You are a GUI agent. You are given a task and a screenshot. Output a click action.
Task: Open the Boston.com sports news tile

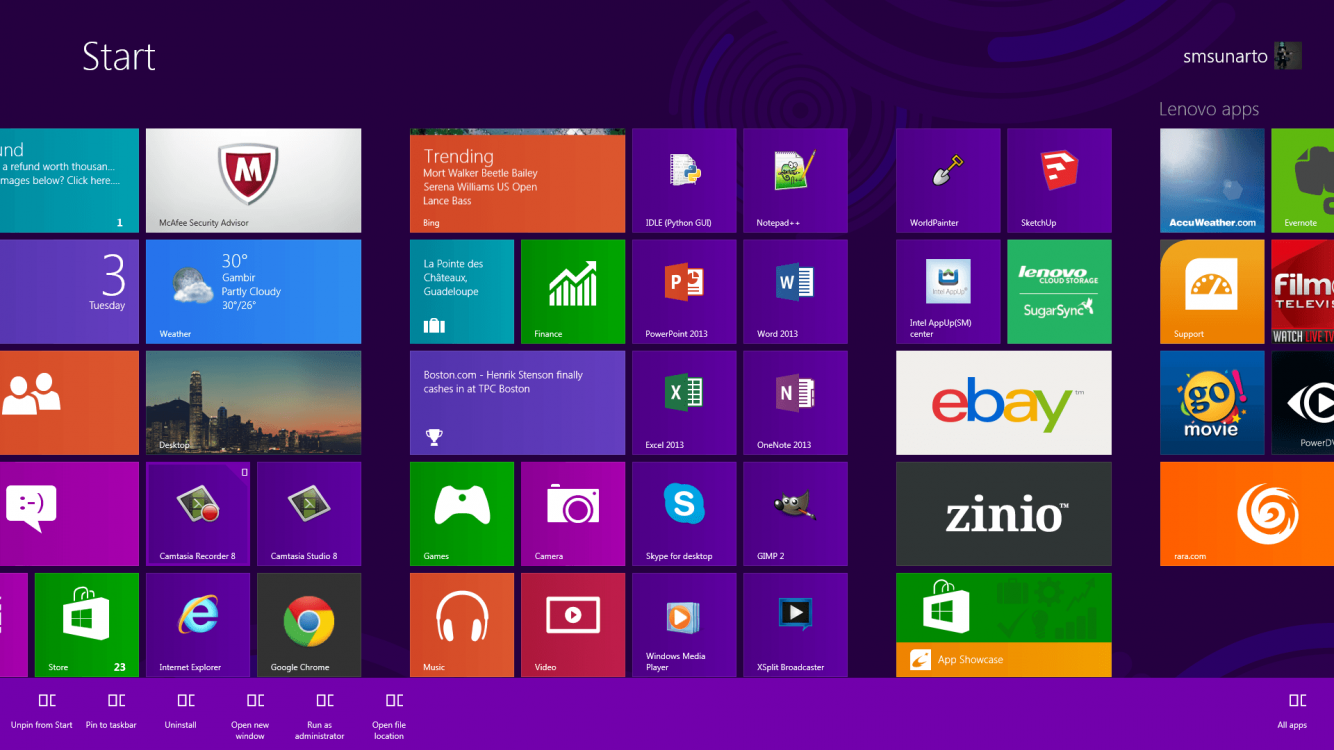pos(517,403)
